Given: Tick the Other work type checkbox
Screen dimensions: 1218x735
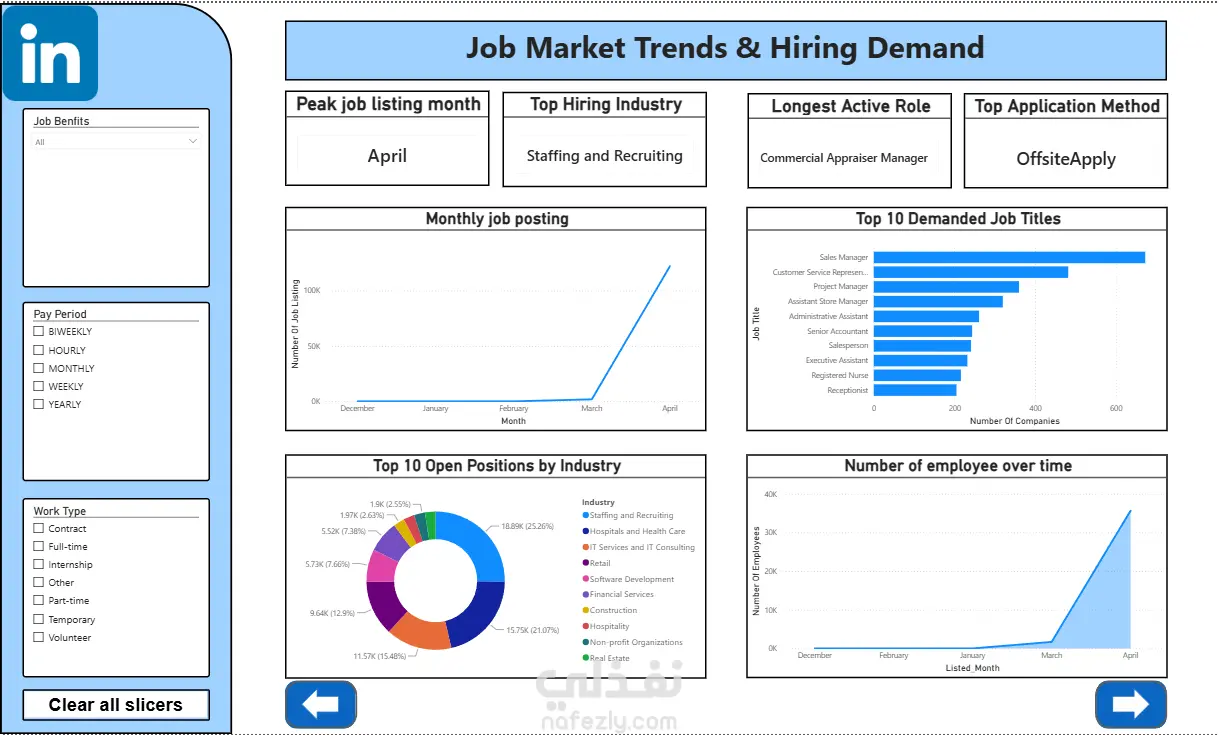Looking at the screenshot, I should click(39, 582).
